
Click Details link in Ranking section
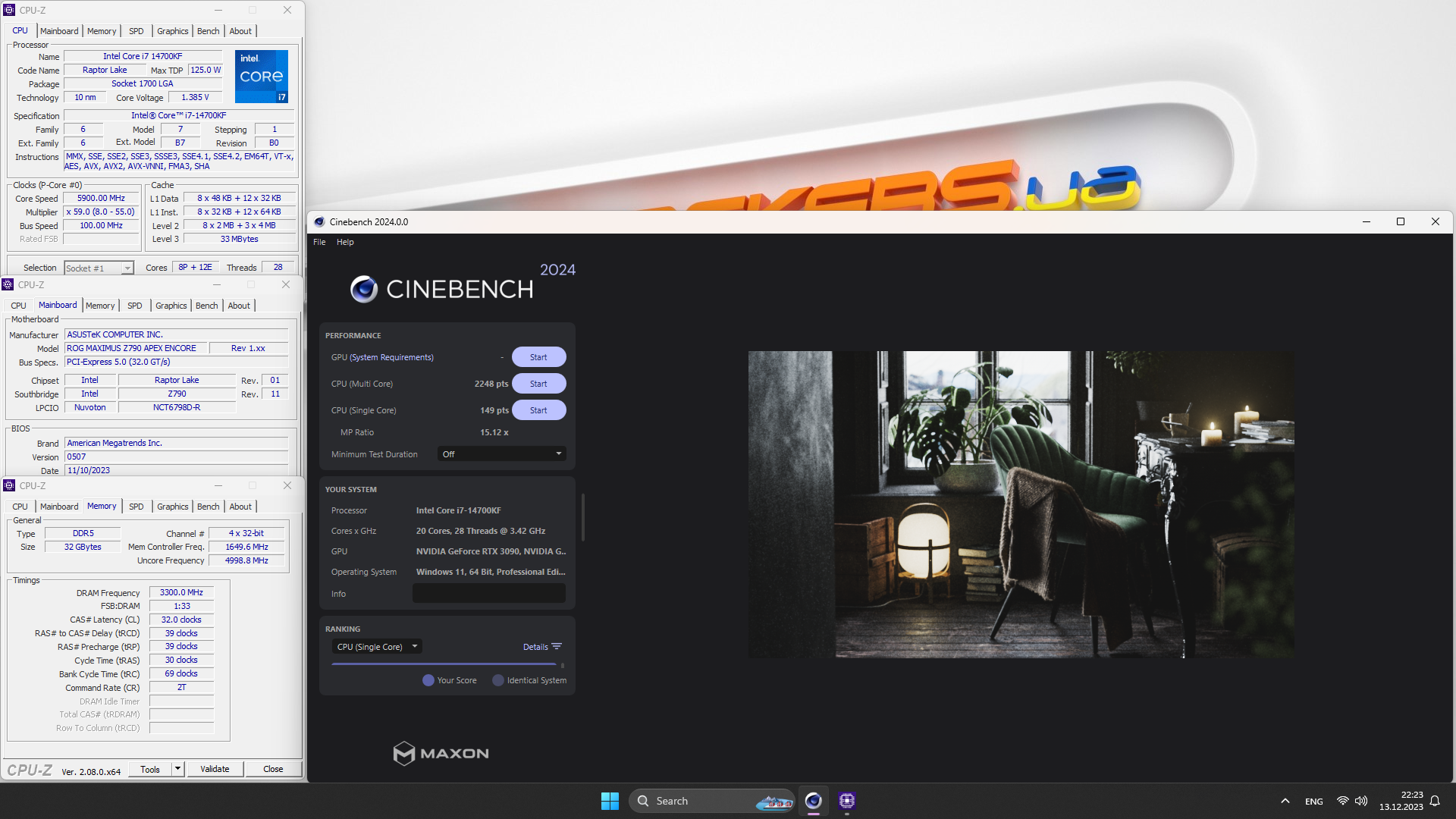click(535, 647)
